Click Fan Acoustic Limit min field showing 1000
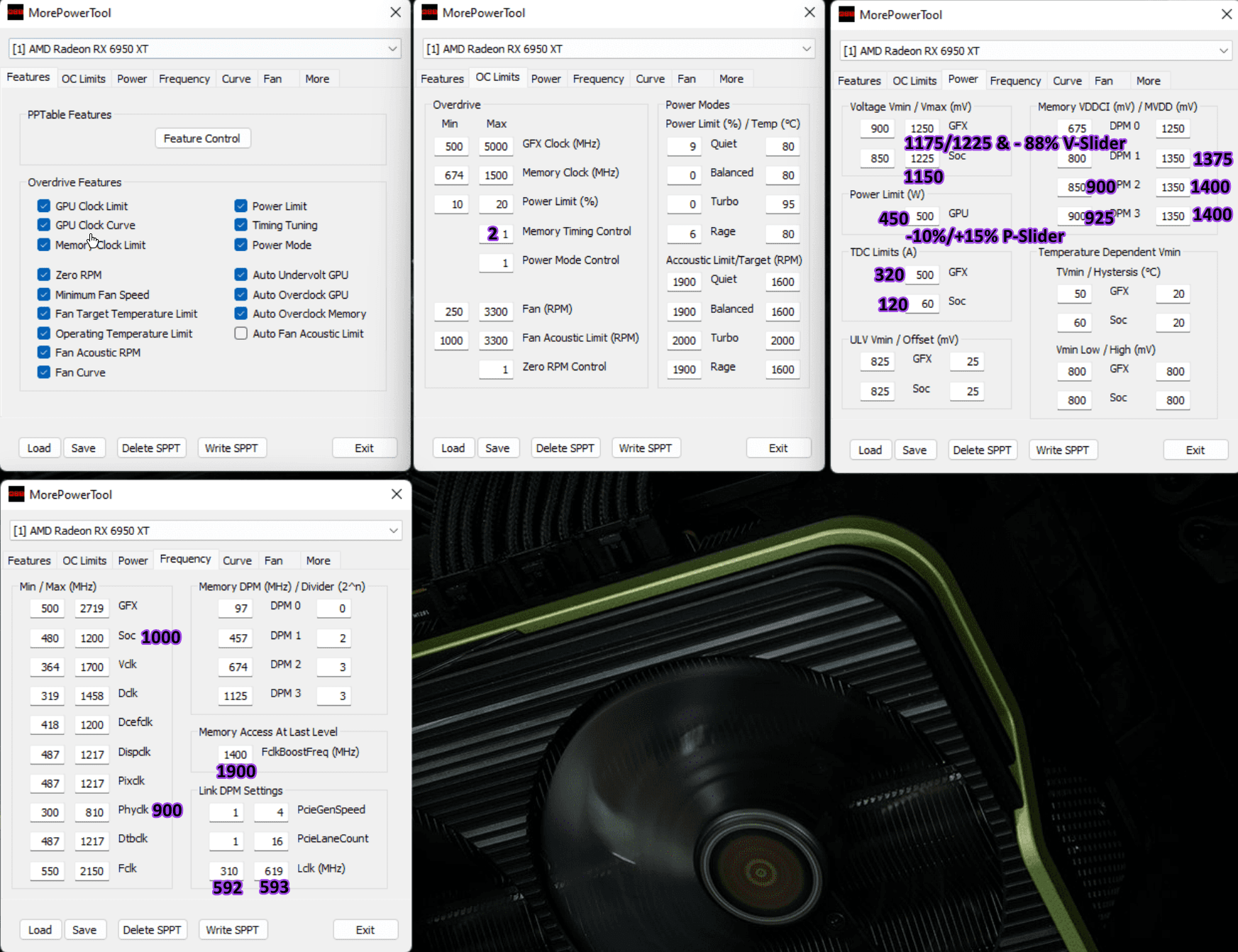The height and width of the screenshot is (952, 1238). coord(451,341)
